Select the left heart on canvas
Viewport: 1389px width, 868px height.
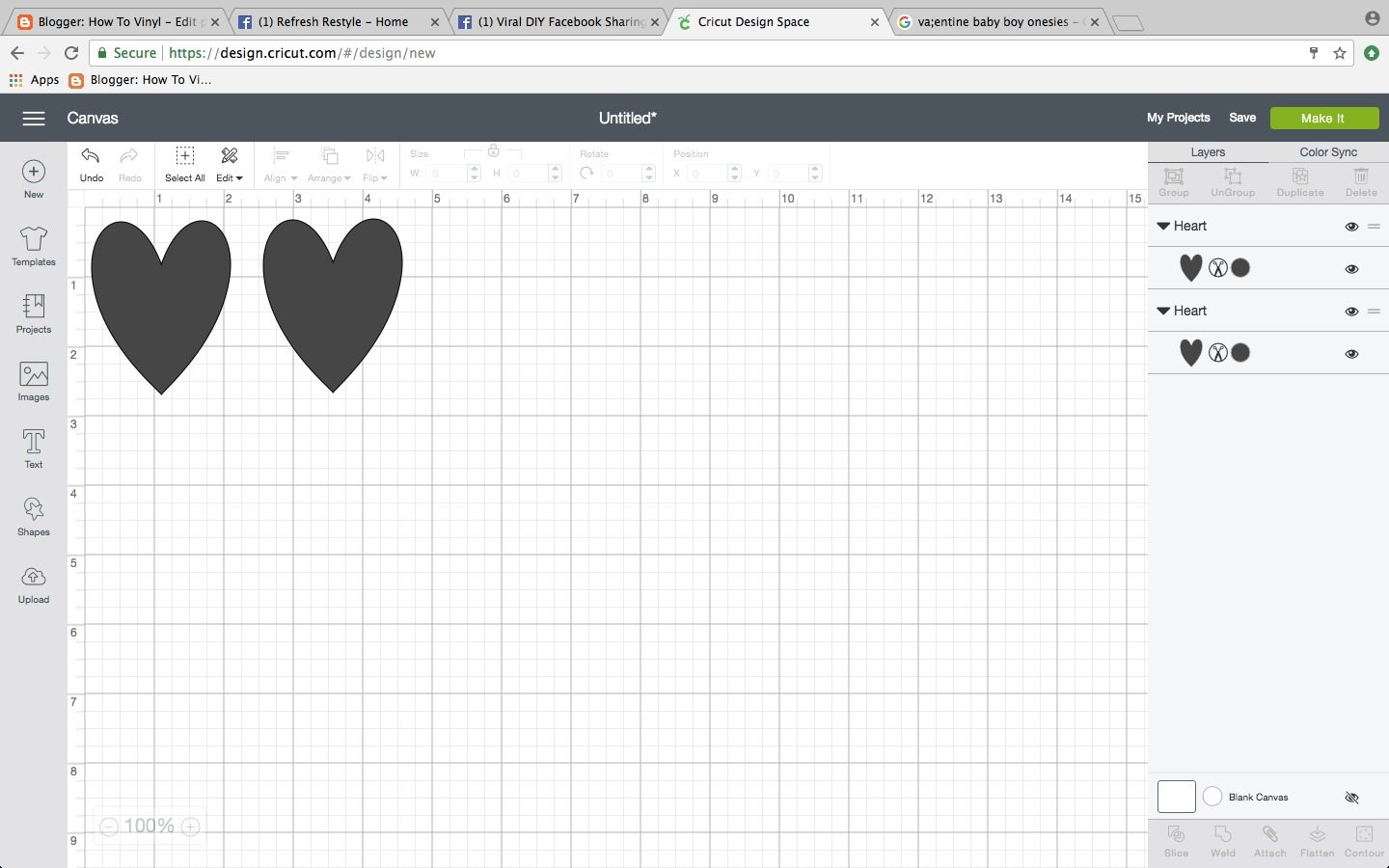coord(161,306)
